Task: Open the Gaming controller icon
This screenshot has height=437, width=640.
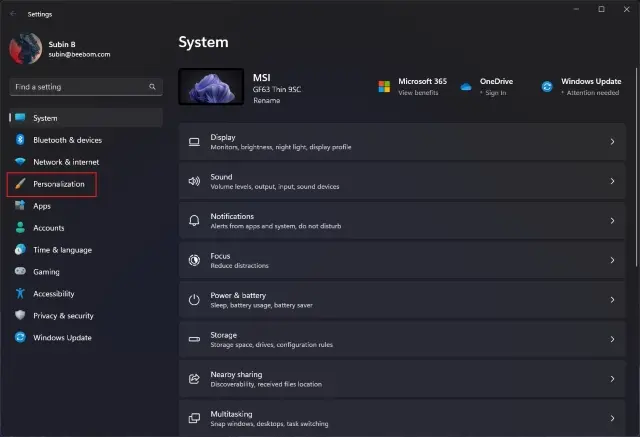Action: 20,271
